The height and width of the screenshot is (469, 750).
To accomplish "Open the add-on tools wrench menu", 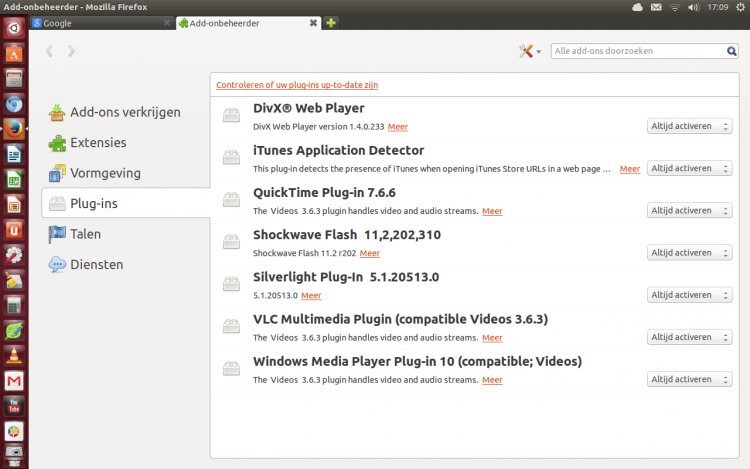I will coord(528,51).
